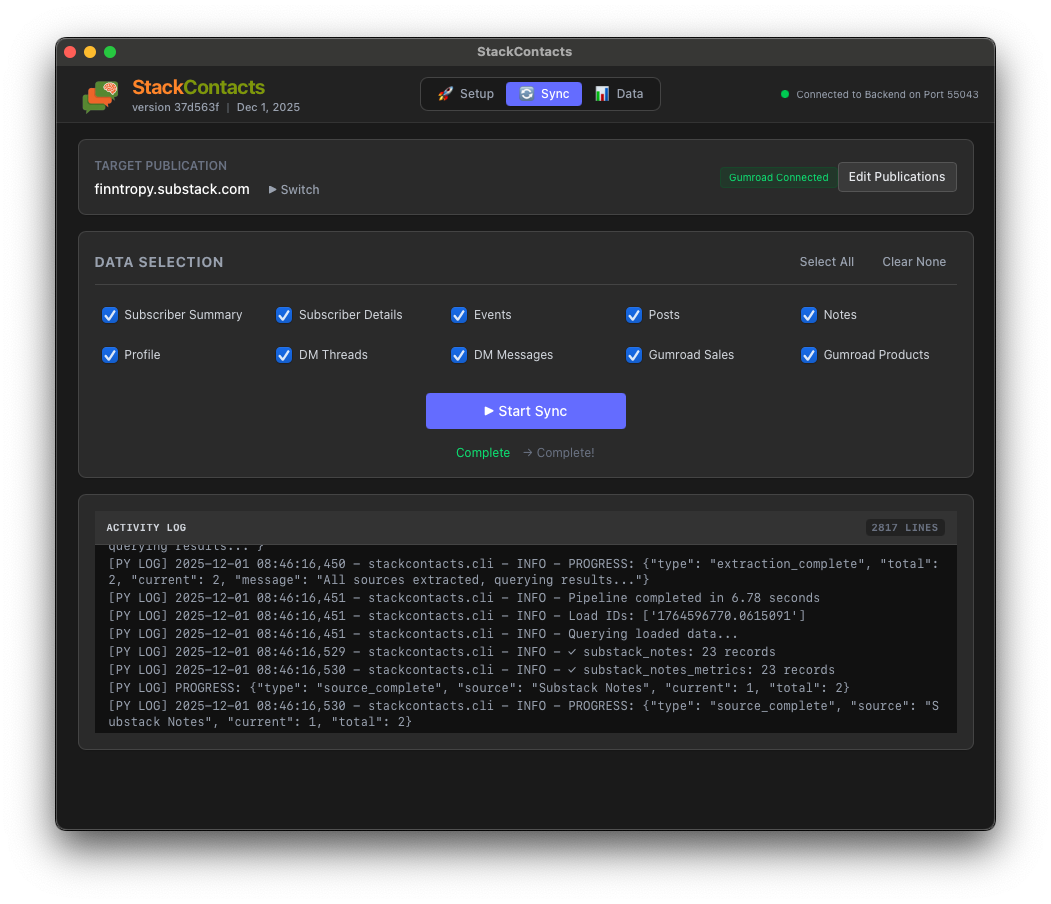Viewport: 1051px width, 904px height.
Task: Open the Data tab
Action: pos(619,94)
